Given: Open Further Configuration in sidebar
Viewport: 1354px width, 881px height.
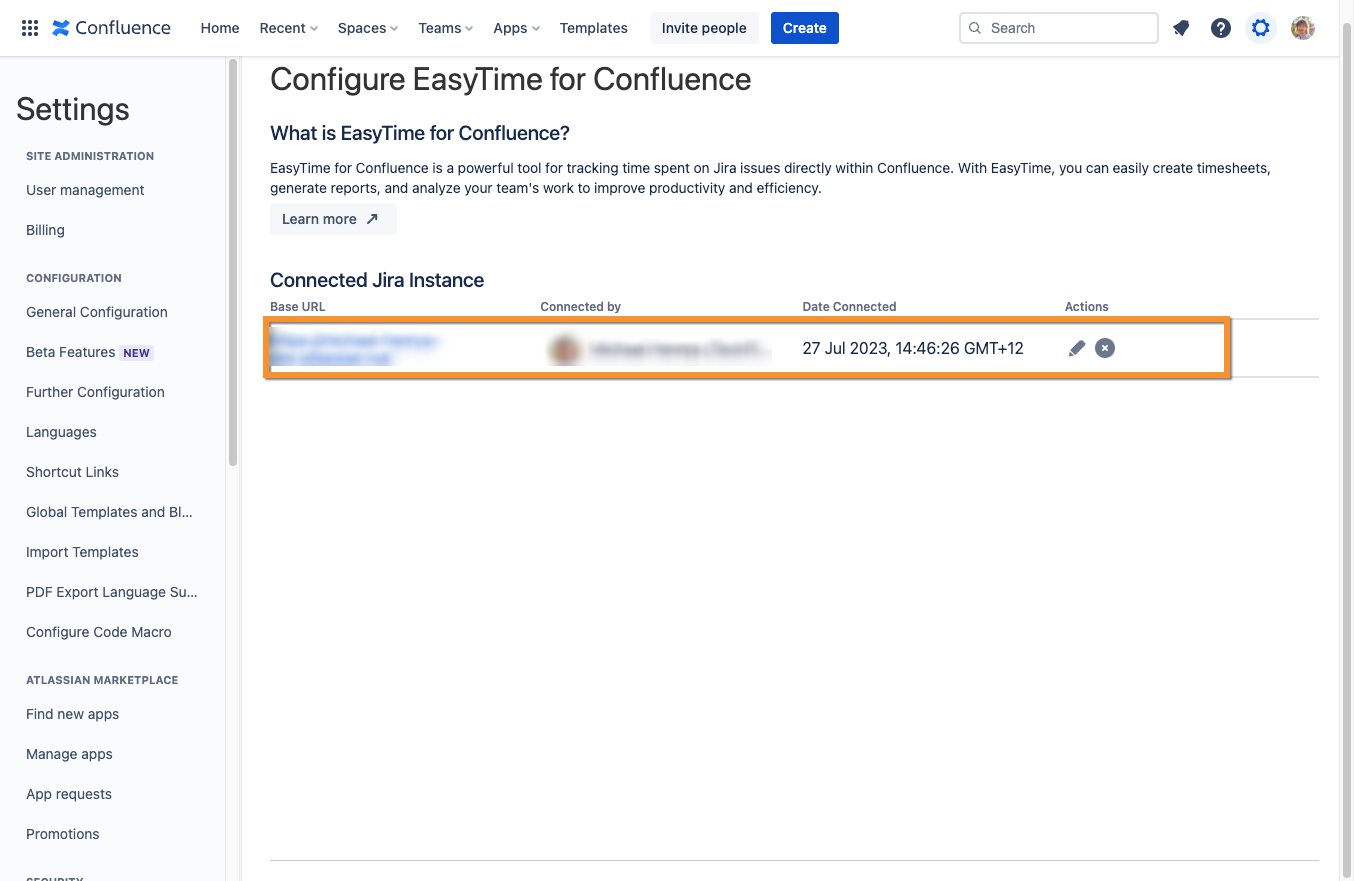Looking at the screenshot, I should tap(95, 392).
